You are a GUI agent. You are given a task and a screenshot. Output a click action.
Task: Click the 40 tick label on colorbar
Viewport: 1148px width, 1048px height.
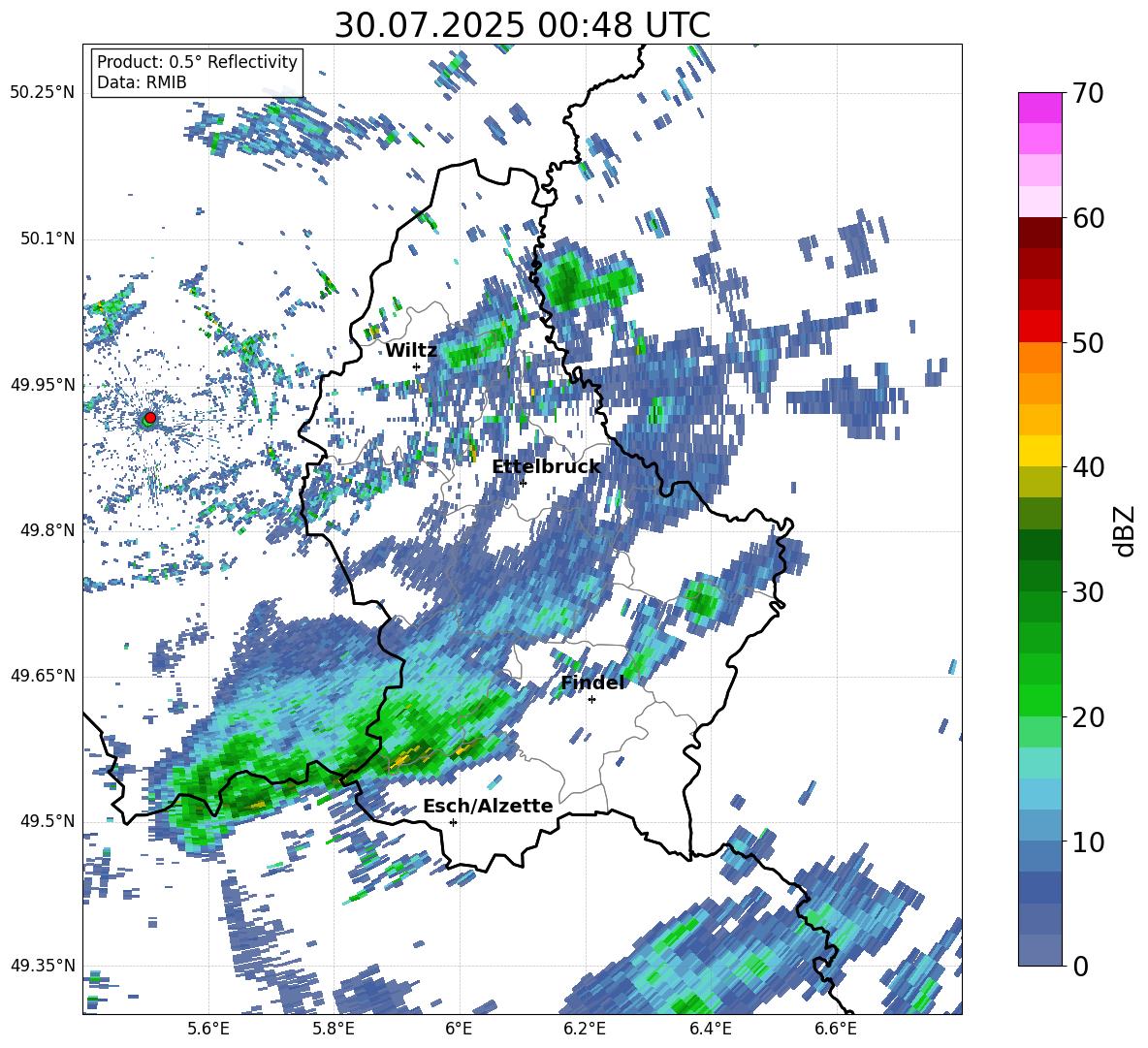[x=1088, y=467]
